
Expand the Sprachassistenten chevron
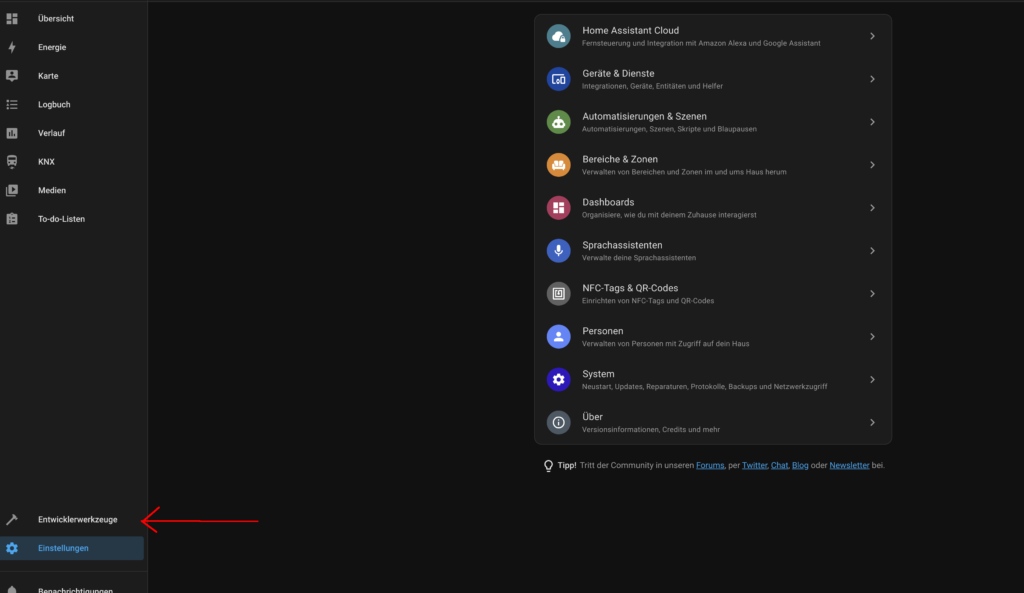872,251
